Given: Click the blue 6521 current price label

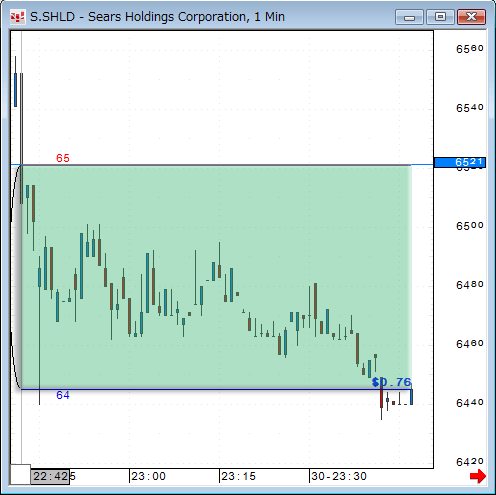Looking at the screenshot, I should 460,162.
